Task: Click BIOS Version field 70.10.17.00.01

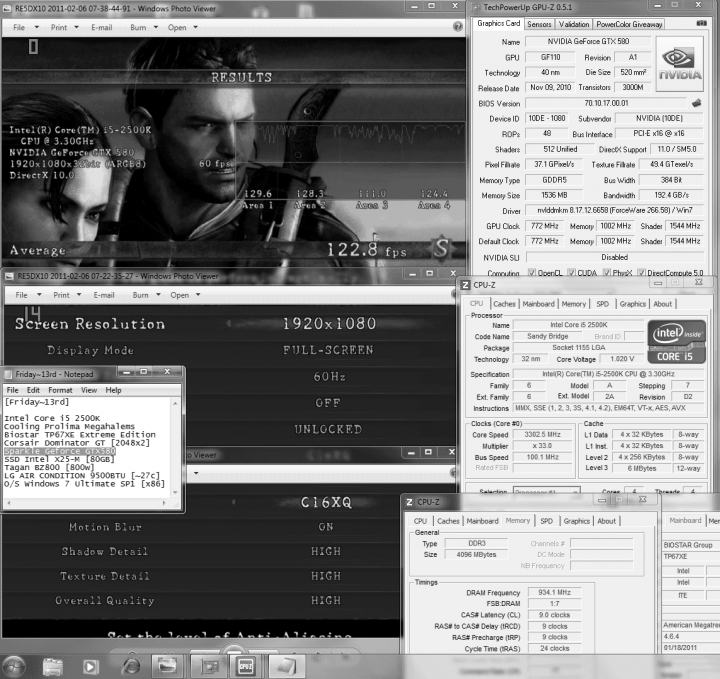Action: pos(606,103)
